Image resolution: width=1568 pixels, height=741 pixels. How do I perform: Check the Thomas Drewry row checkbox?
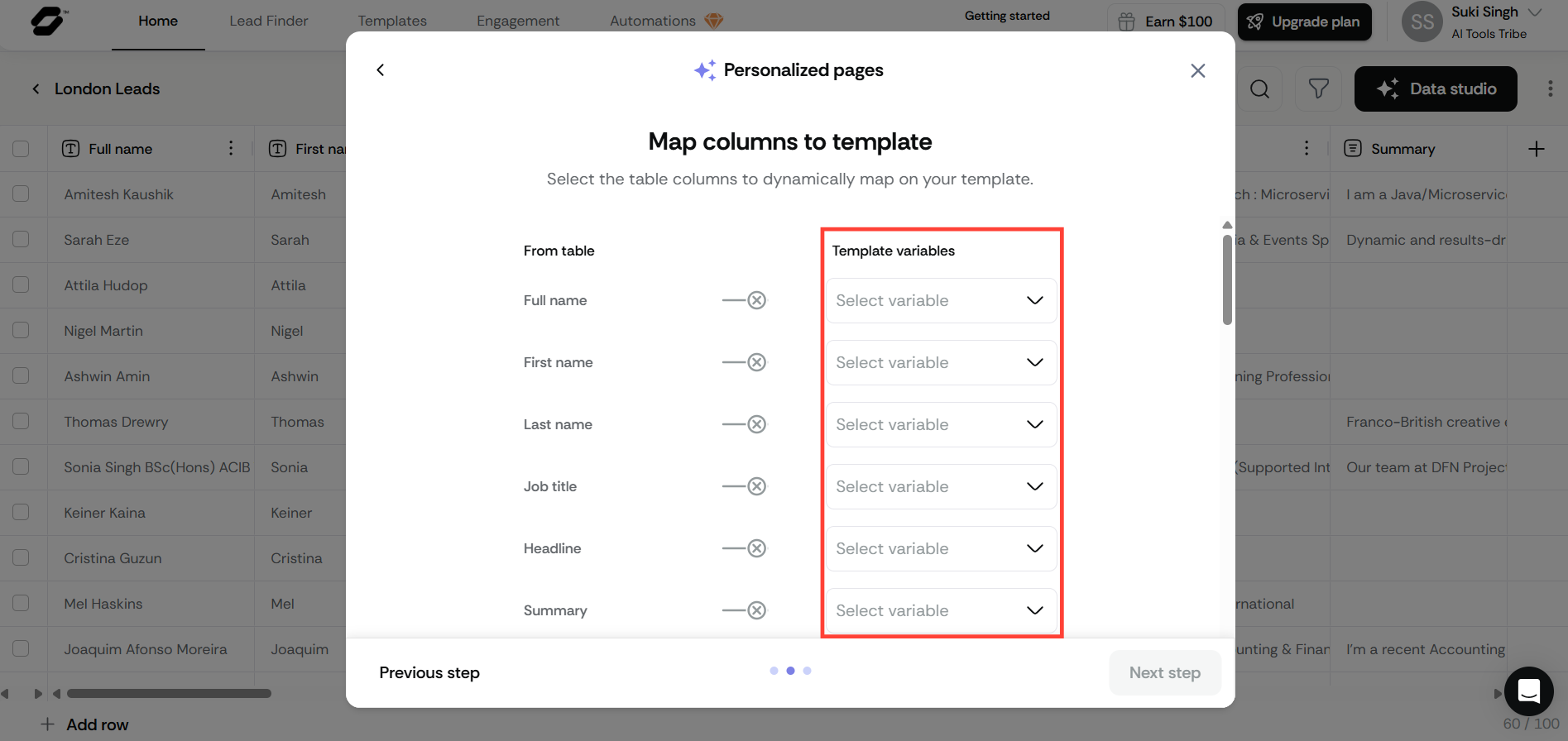coord(21,421)
